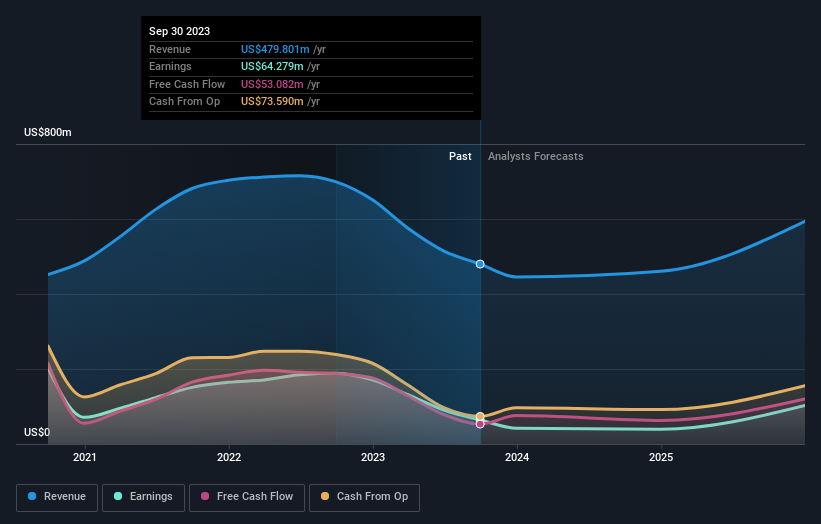This screenshot has width=821, height=524.
Task: Toggle the Cash From Op legend button
Action: point(364,497)
